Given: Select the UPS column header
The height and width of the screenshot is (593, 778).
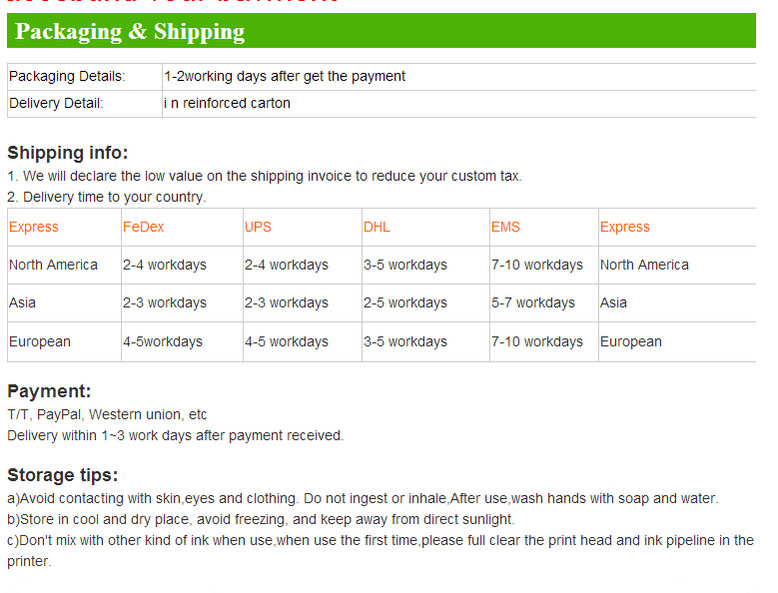Looking at the screenshot, I should pyautogui.click(x=258, y=227).
